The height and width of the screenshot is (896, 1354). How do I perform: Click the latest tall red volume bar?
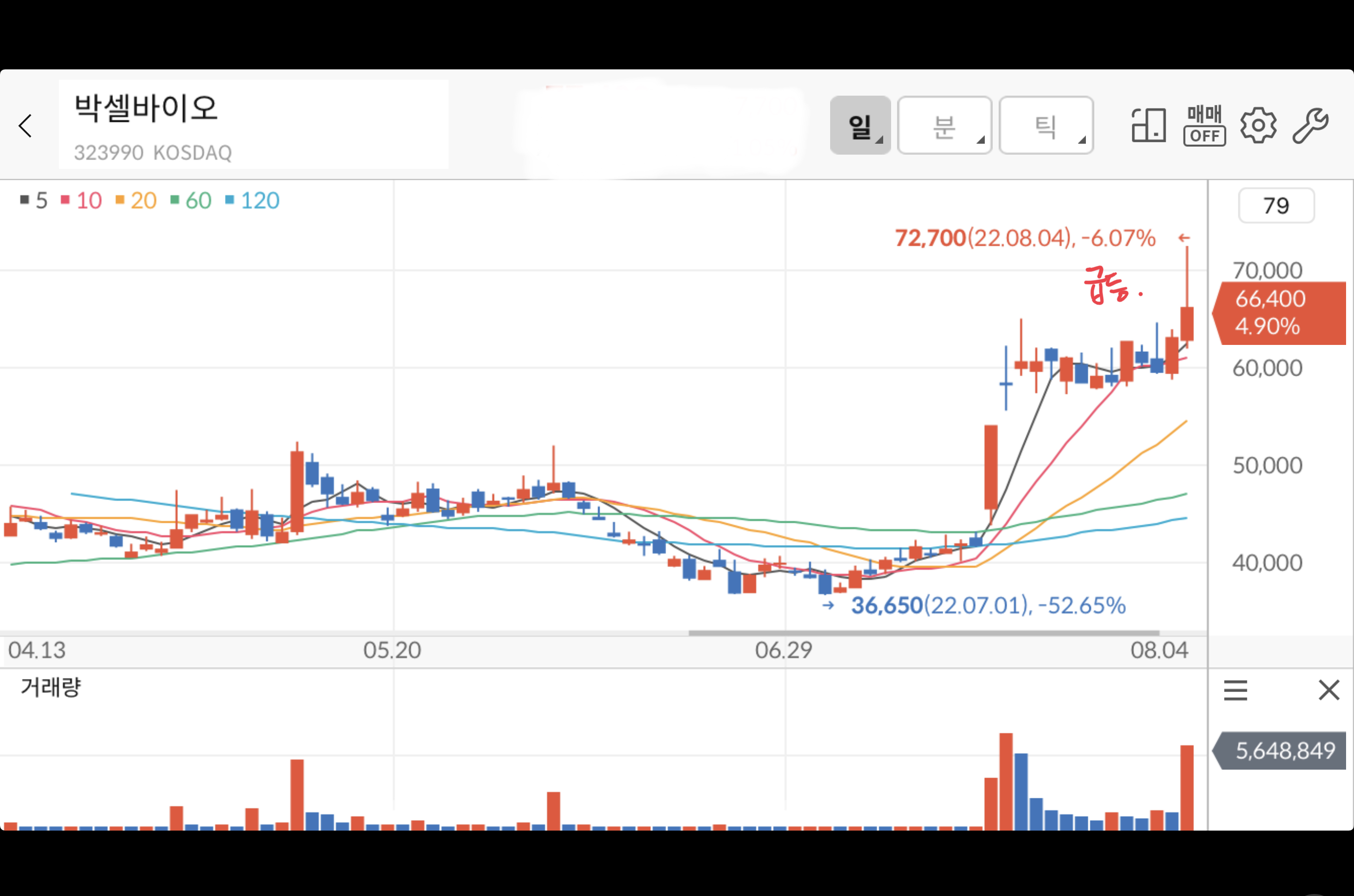(1187, 787)
